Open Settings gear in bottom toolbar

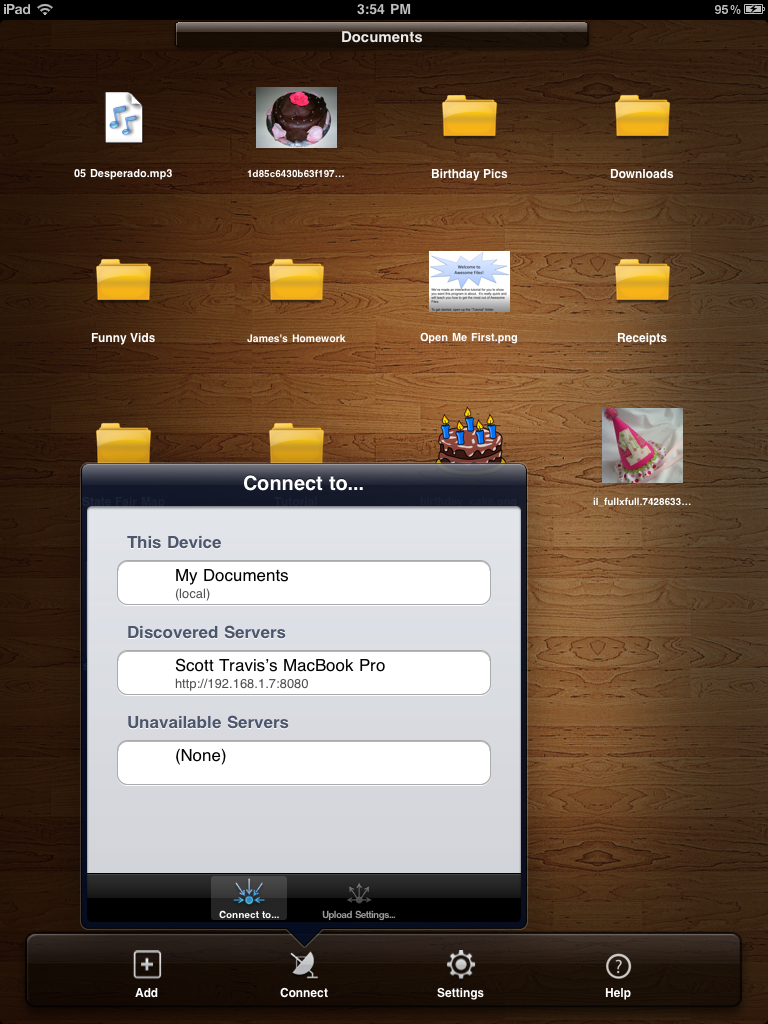(460, 966)
